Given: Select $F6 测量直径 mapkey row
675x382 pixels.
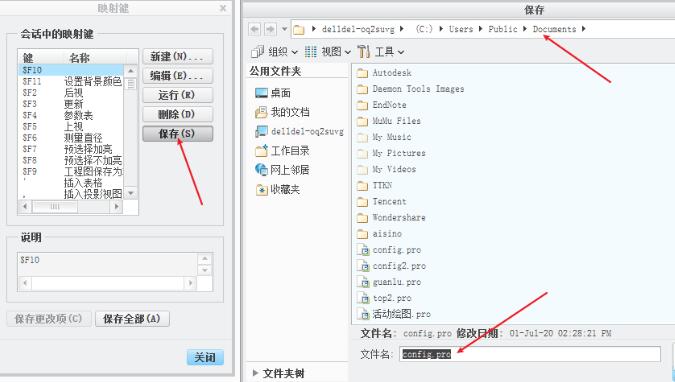Looking at the screenshot, I should coord(71,138).
